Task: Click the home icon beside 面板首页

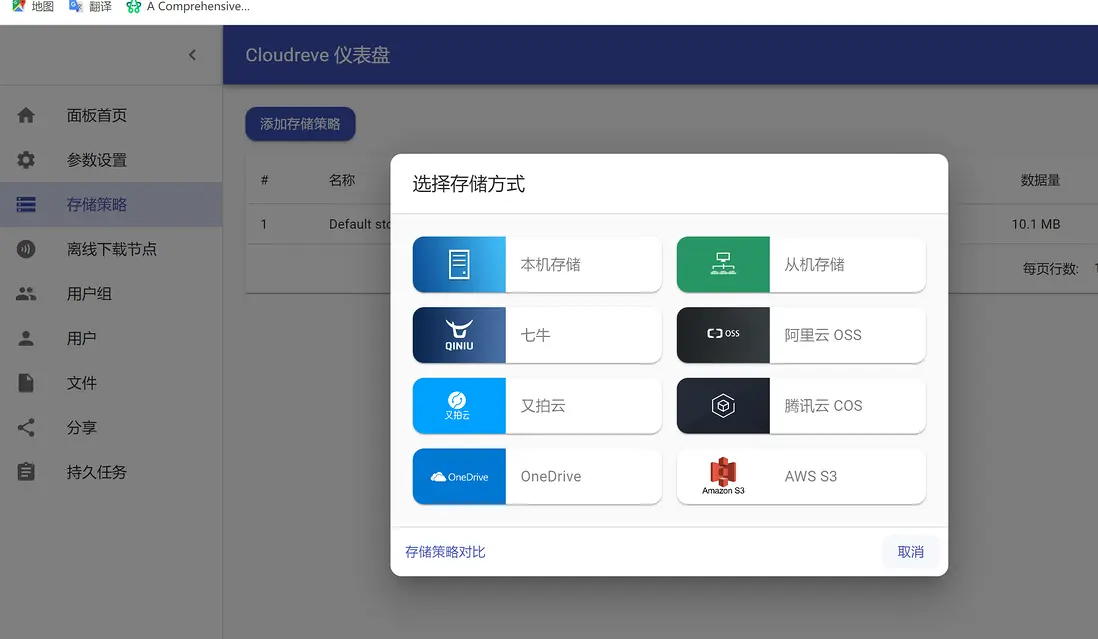Action: tap(26, 115)
